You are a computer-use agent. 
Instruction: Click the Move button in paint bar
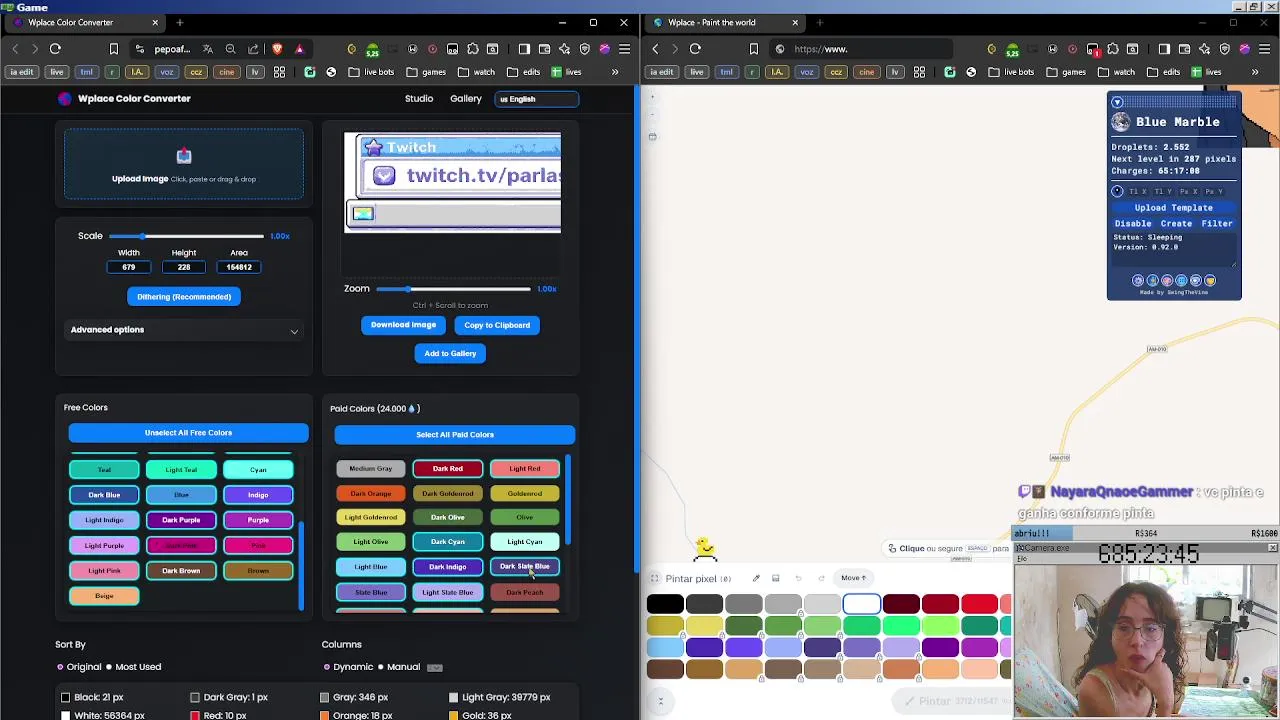(x=853, y=578)
